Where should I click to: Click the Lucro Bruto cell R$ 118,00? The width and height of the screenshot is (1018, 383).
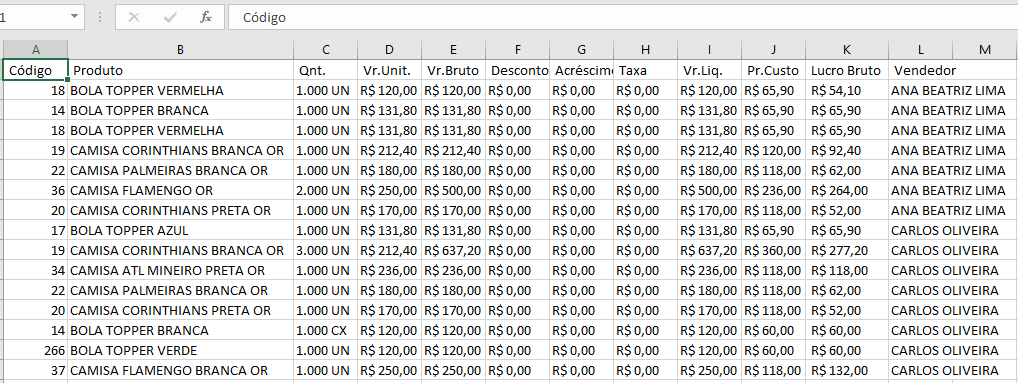(x=847, y=271)
